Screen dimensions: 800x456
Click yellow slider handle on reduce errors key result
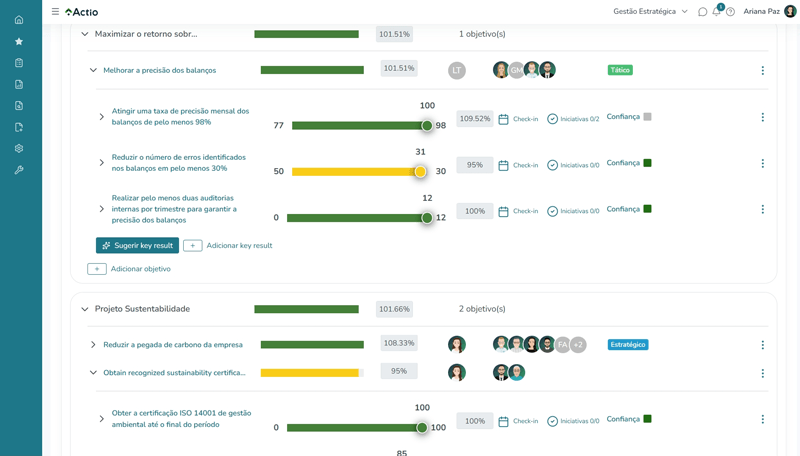[x=420, y=172]
